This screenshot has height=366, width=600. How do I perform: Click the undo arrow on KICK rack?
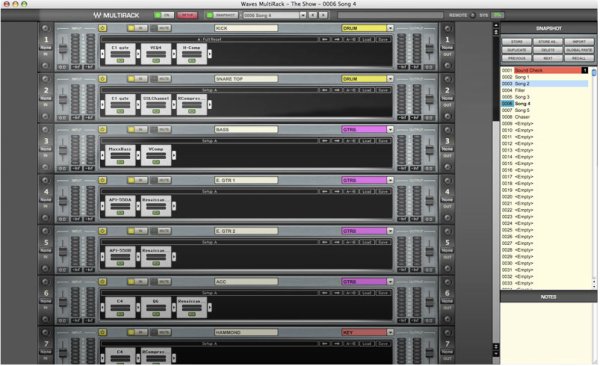pyautogui.click(x=324, y=39)
